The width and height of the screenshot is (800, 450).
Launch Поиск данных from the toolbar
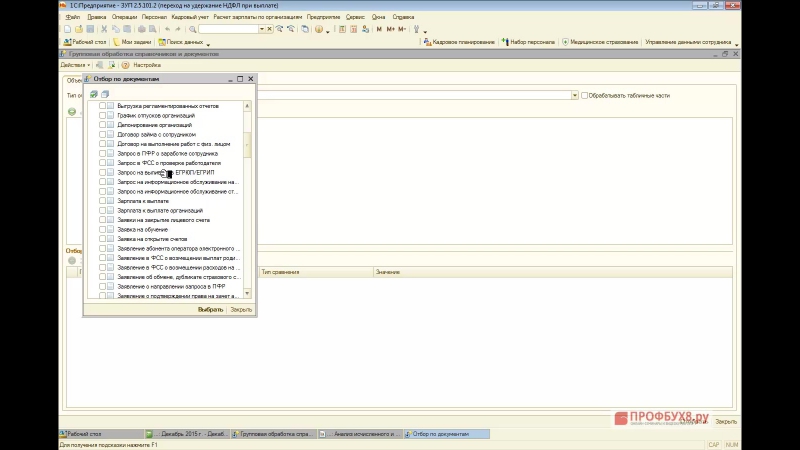[x=180, y=42]
